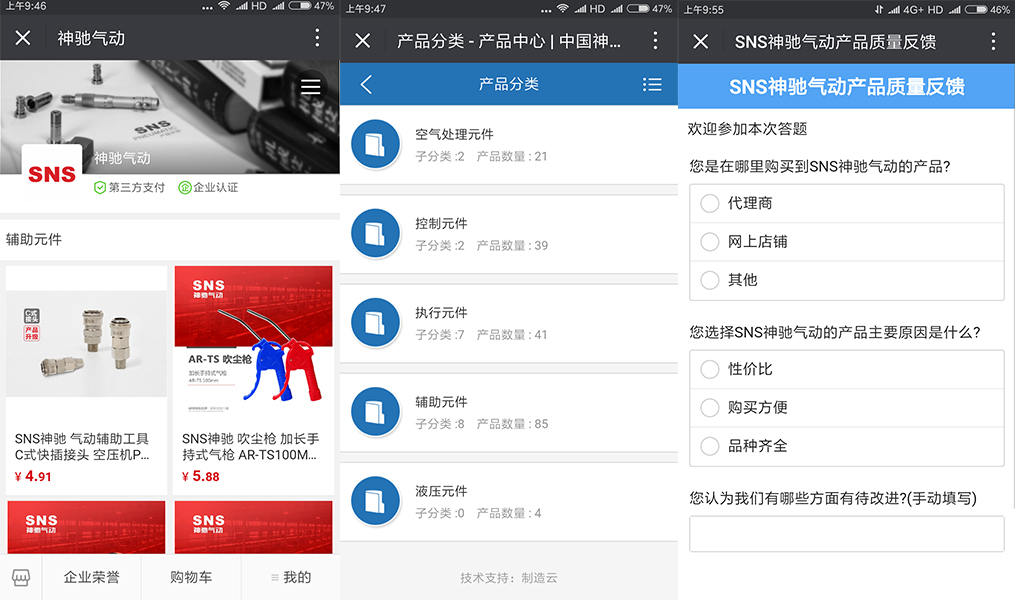Select the ¥5.88 price
This screenshot has height=600, width=1015.
(x=201, y=477)
